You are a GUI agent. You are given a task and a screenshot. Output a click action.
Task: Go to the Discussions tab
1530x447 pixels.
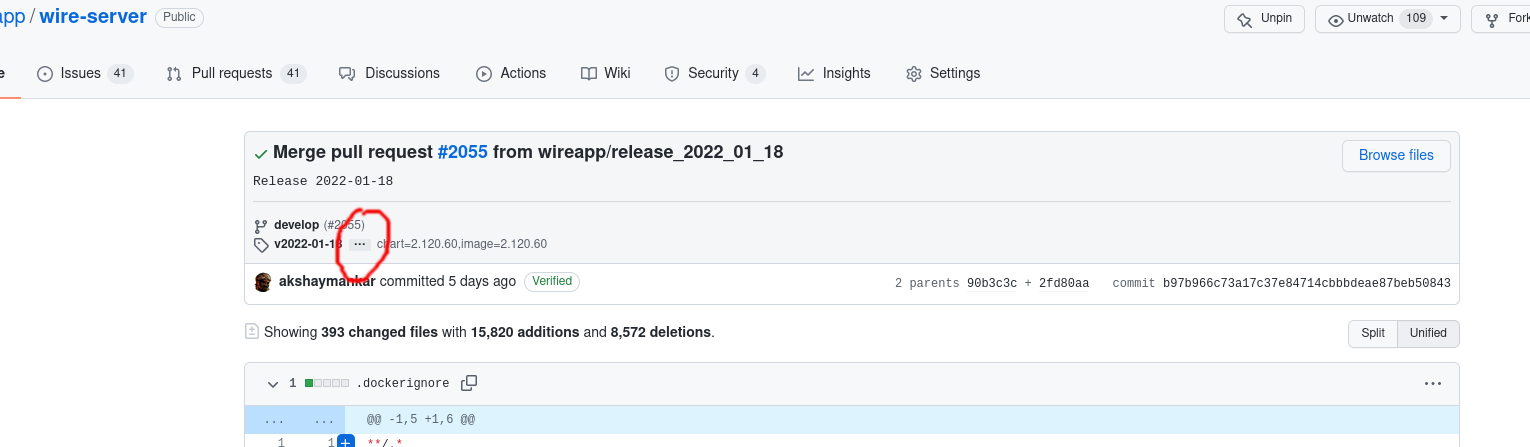click(x=389, y=73)
